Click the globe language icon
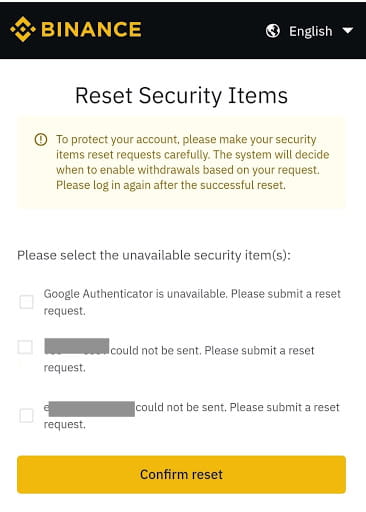This screenshot has width=366, height=512. click(x=273, y=31)
